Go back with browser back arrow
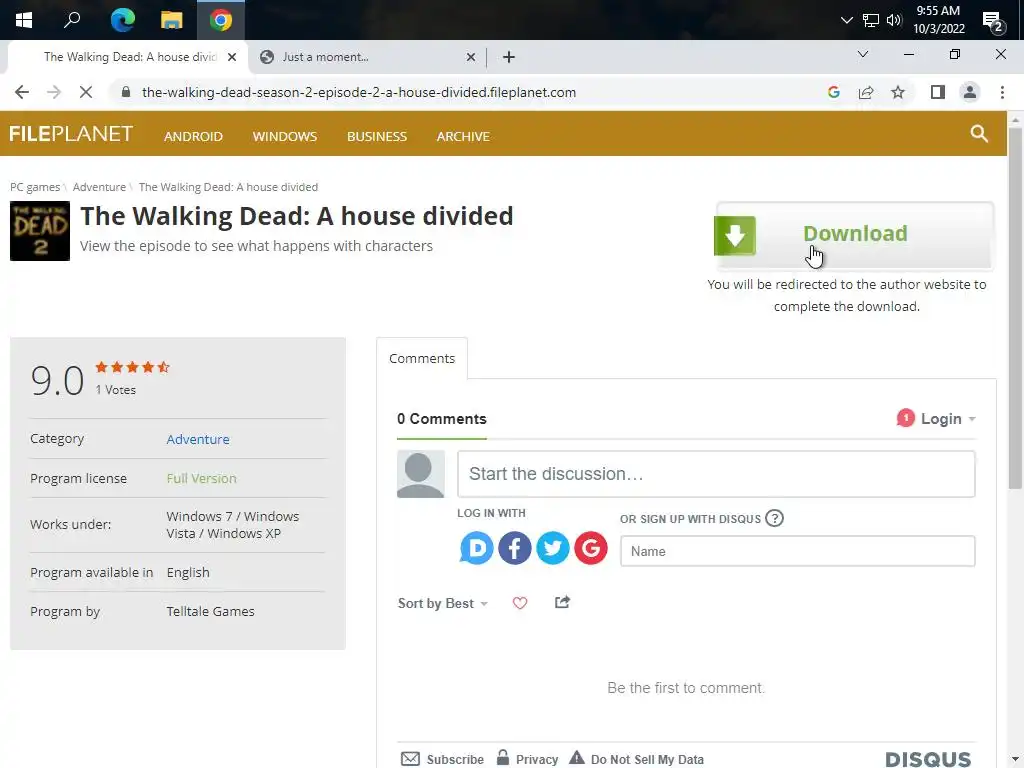1024x768 pixels. coord(22,92)
